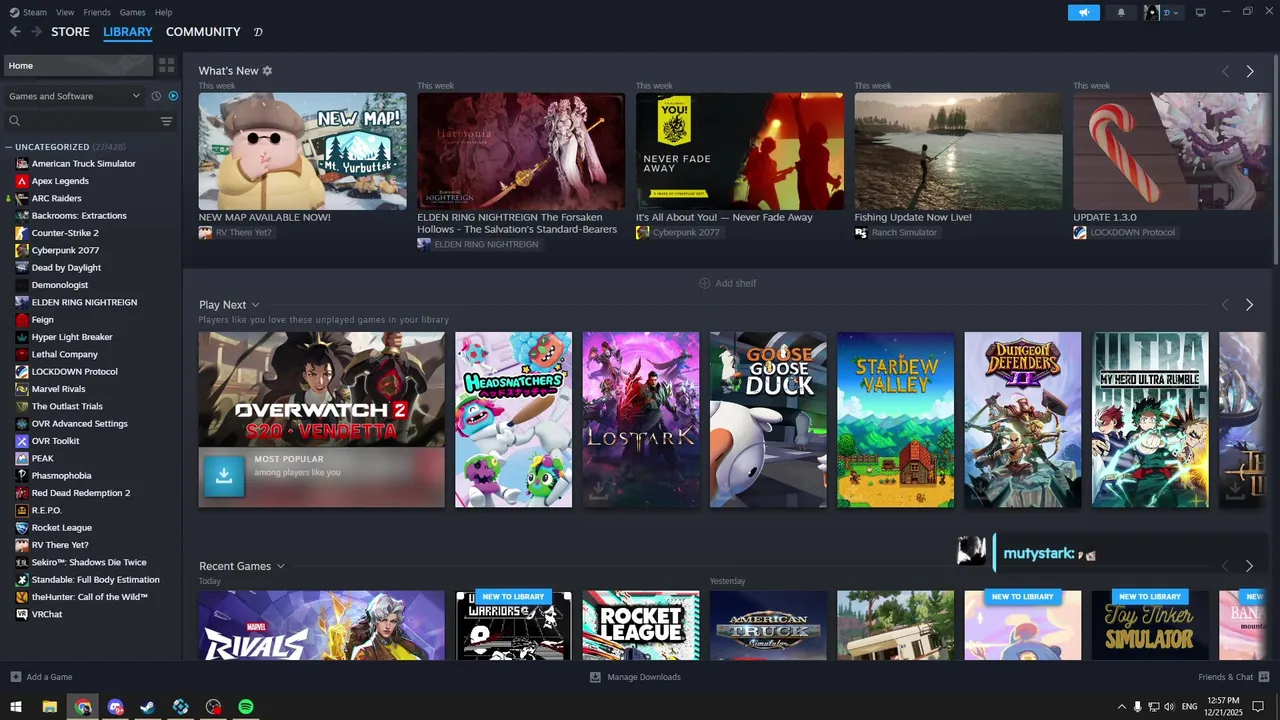Screen dimensions: 1280x720
Task: Click the Add a Game plus icon
Action: [x=15, y=677]
